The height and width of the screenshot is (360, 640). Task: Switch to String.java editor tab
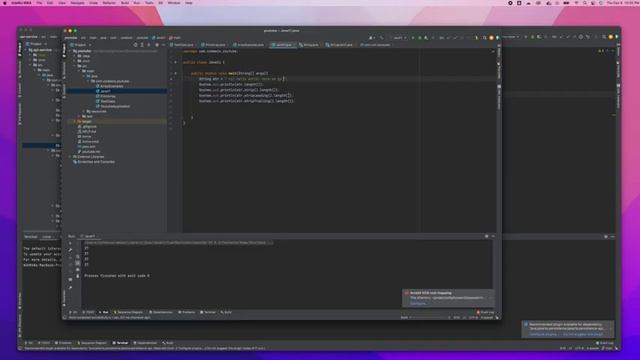coord(309,45)
